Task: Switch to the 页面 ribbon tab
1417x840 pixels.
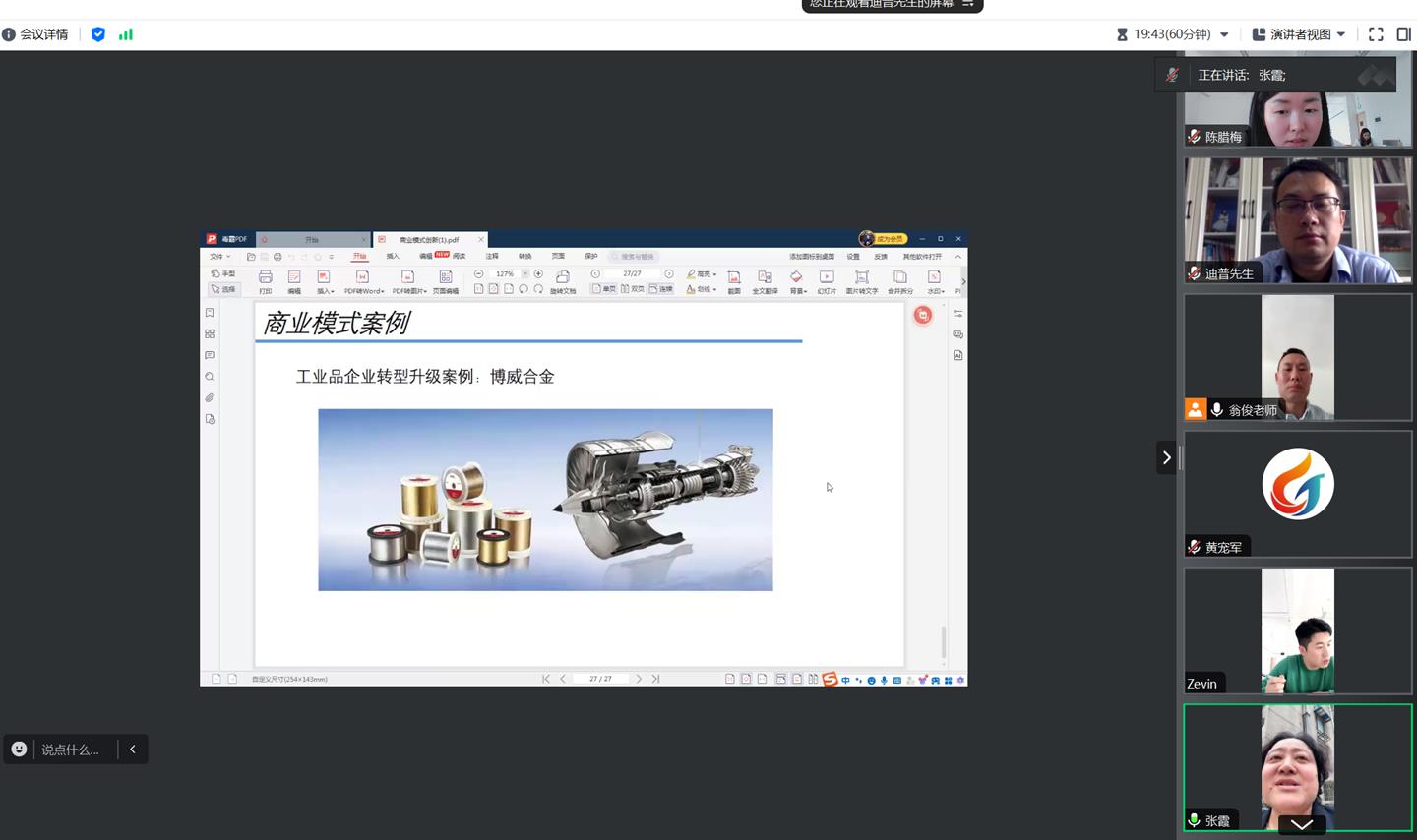Action: click(x=558, y=257)
